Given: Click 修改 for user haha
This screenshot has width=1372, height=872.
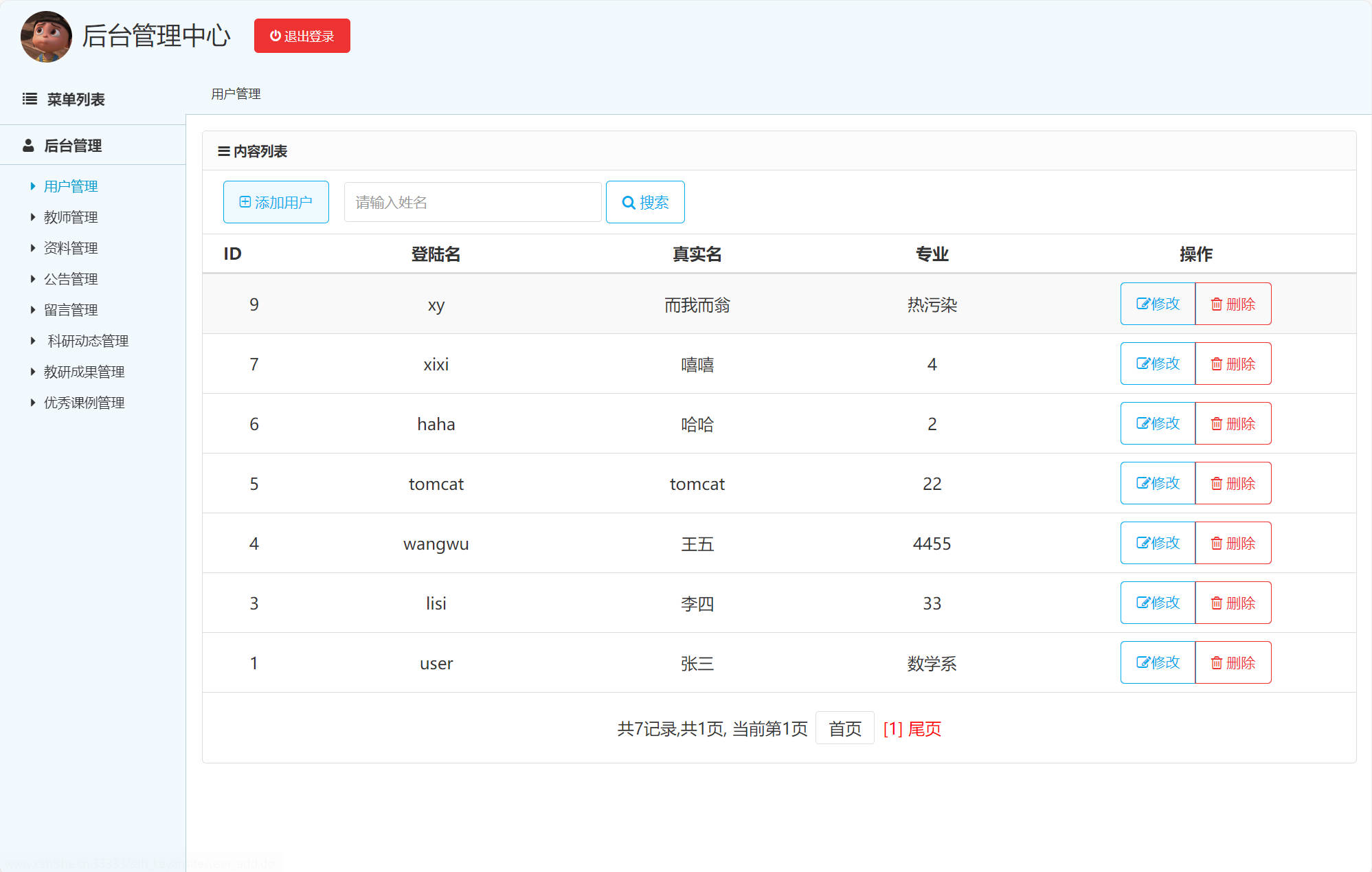Looking at the screenshot, I should click(1158, 423).
